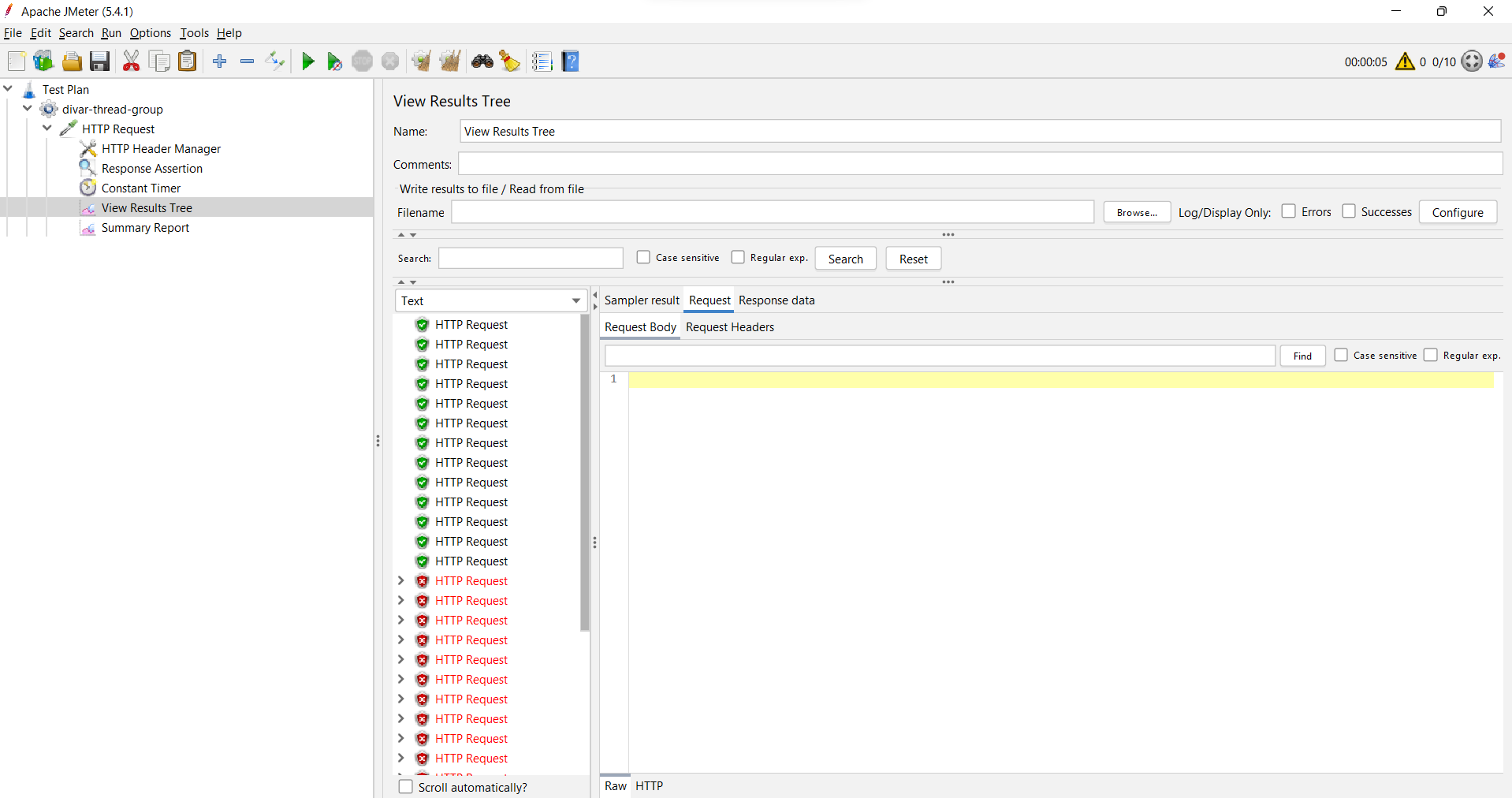This screenshot has height=798, width=1512.
Task: Click the Copy icon in toolbar
Action: [159, 62]
